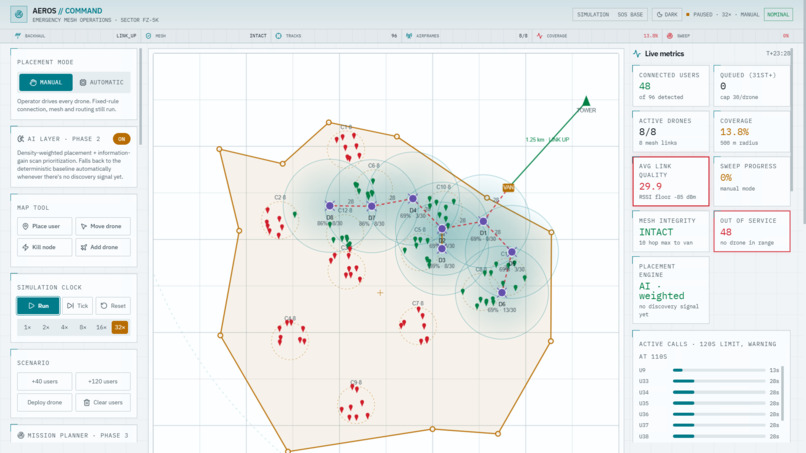
Task: Select drone D7 on the map
Action: (x=372, y=206)
